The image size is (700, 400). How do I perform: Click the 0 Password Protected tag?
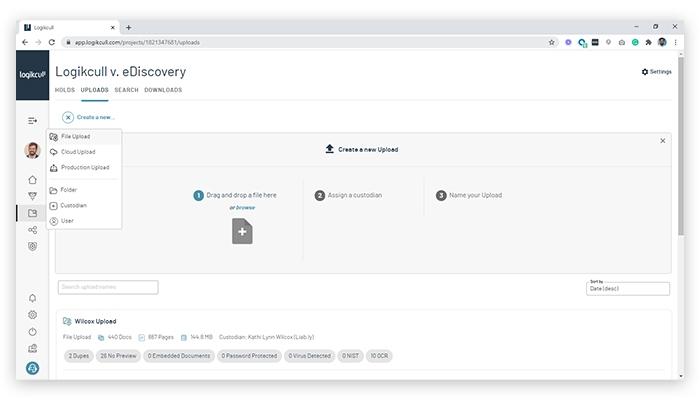[x=249, y=356]
